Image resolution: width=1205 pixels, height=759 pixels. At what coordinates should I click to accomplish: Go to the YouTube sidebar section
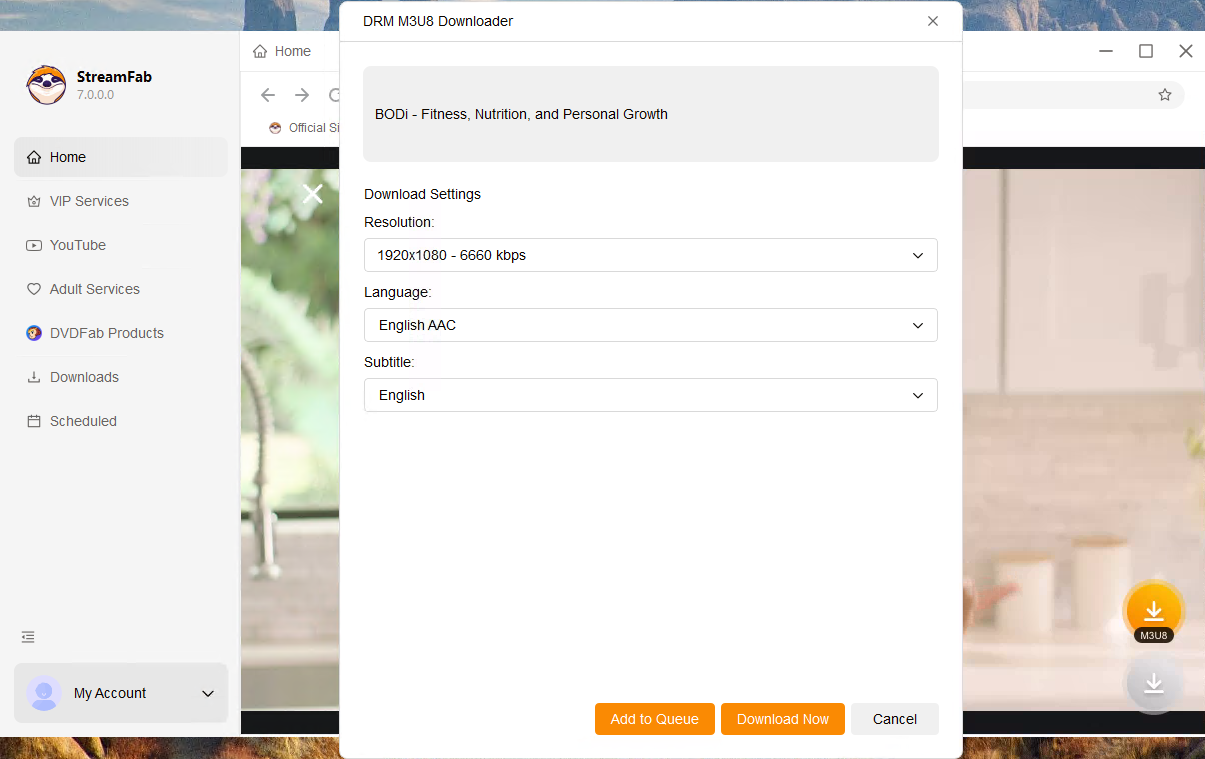click(77, 245)
